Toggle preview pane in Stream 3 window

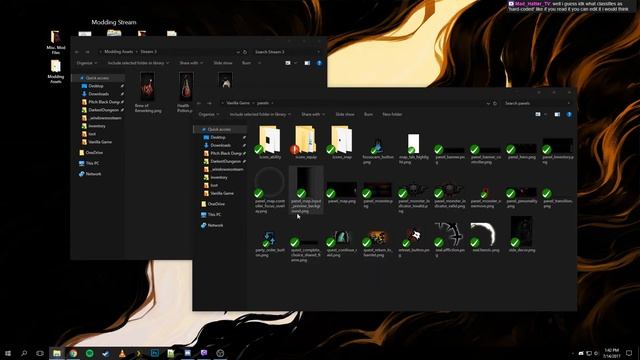click(x=307, y=63)
